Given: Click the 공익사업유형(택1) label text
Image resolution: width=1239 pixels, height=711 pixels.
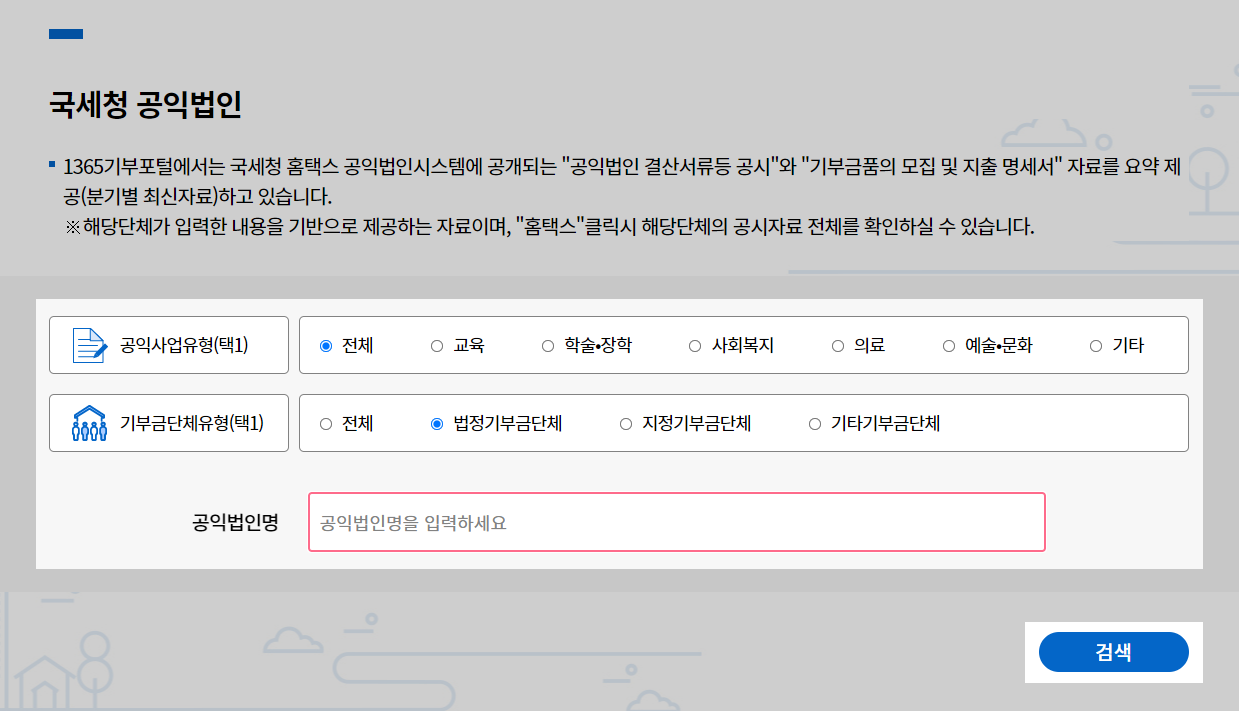Looking at the screenshot, I should (x=184, y=345).
